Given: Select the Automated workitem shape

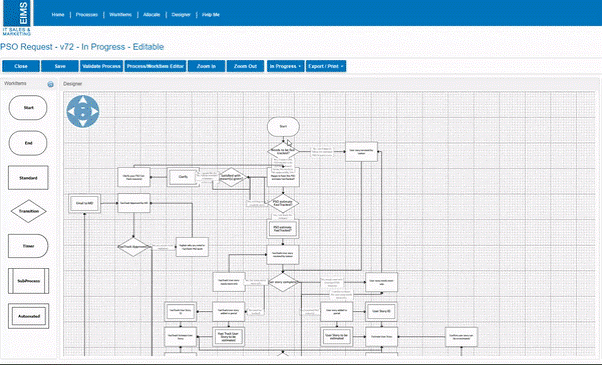Looking at the screenshot, I should [x=28, y=316].
